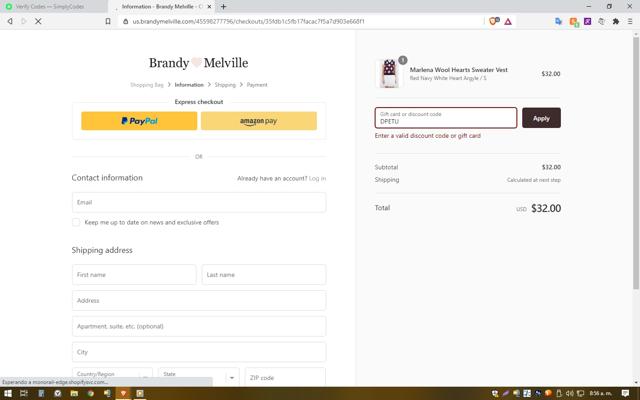
Task: Open the notification center icon
Action: pos(625,393)
